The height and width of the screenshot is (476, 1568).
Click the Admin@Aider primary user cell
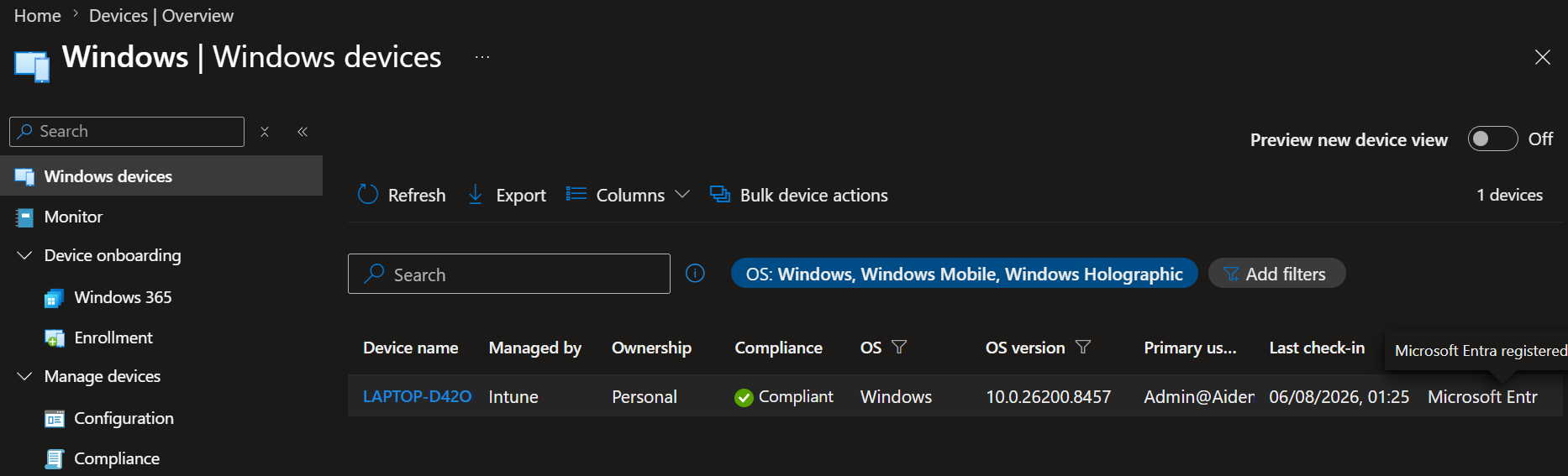pos(1199,396)
